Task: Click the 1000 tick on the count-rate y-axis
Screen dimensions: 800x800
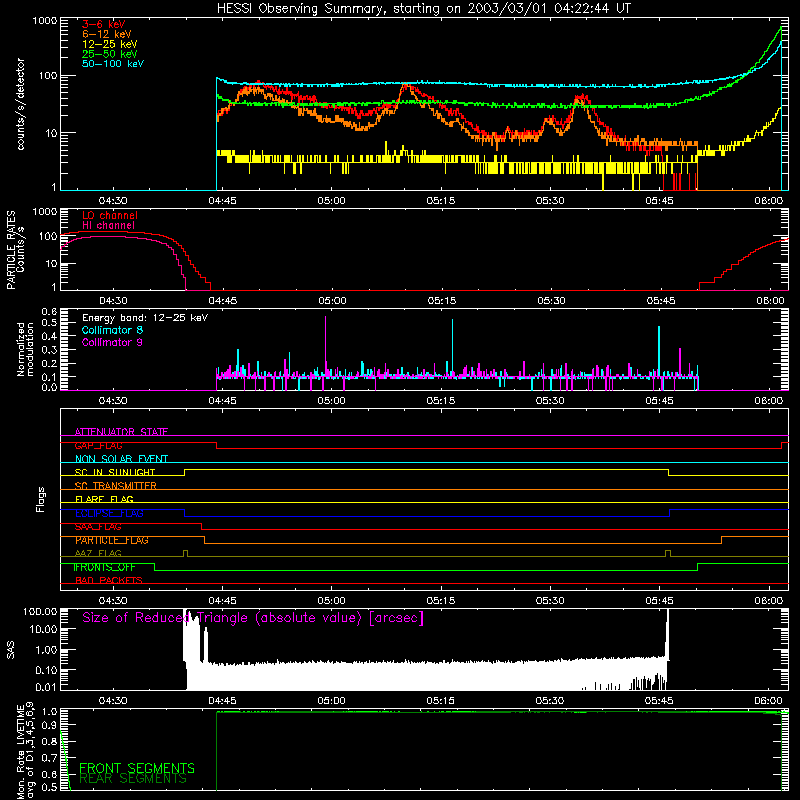Action: [x=45, y=21]
